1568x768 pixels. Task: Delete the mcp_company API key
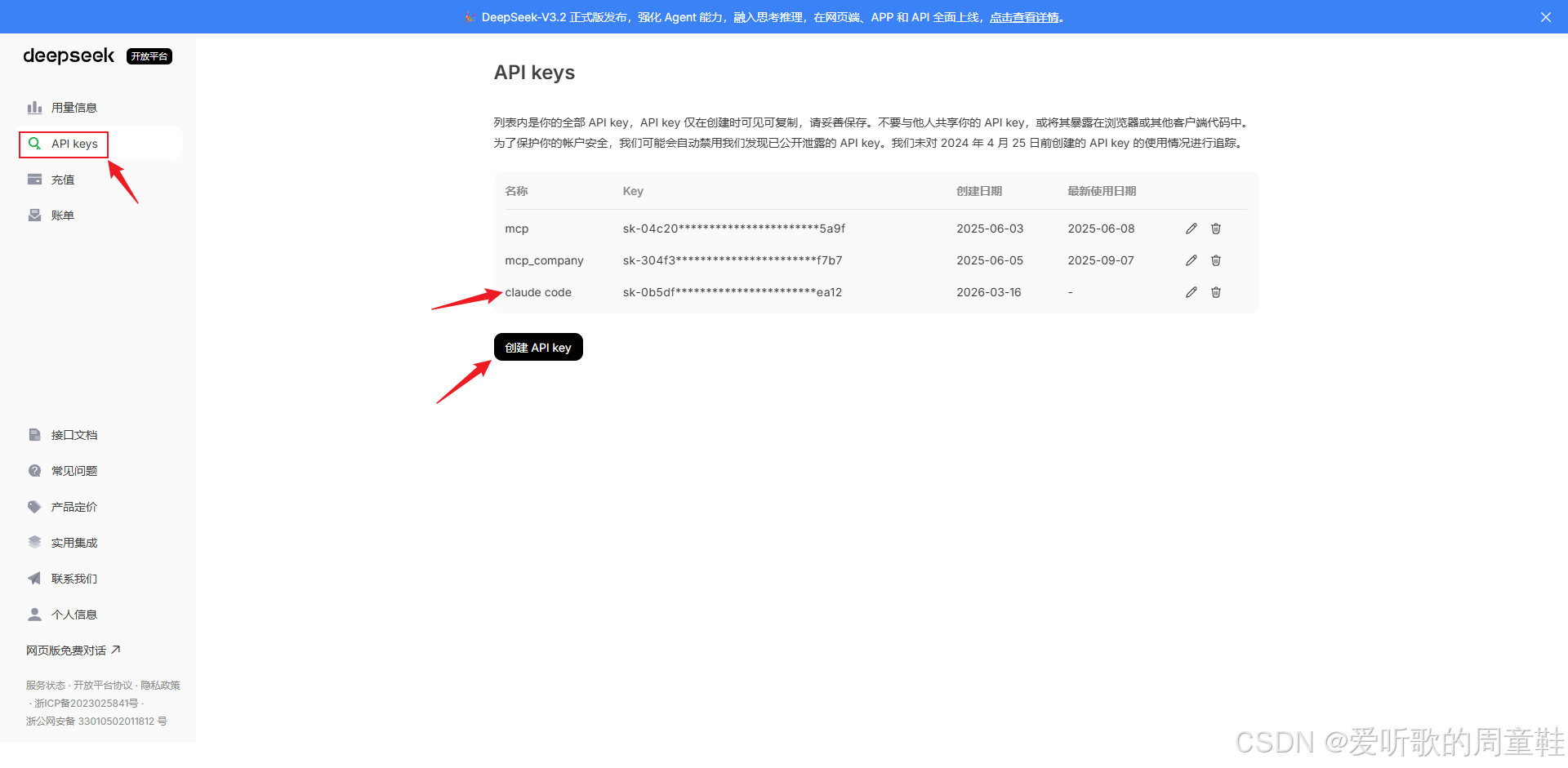(x=1216, y=260)
